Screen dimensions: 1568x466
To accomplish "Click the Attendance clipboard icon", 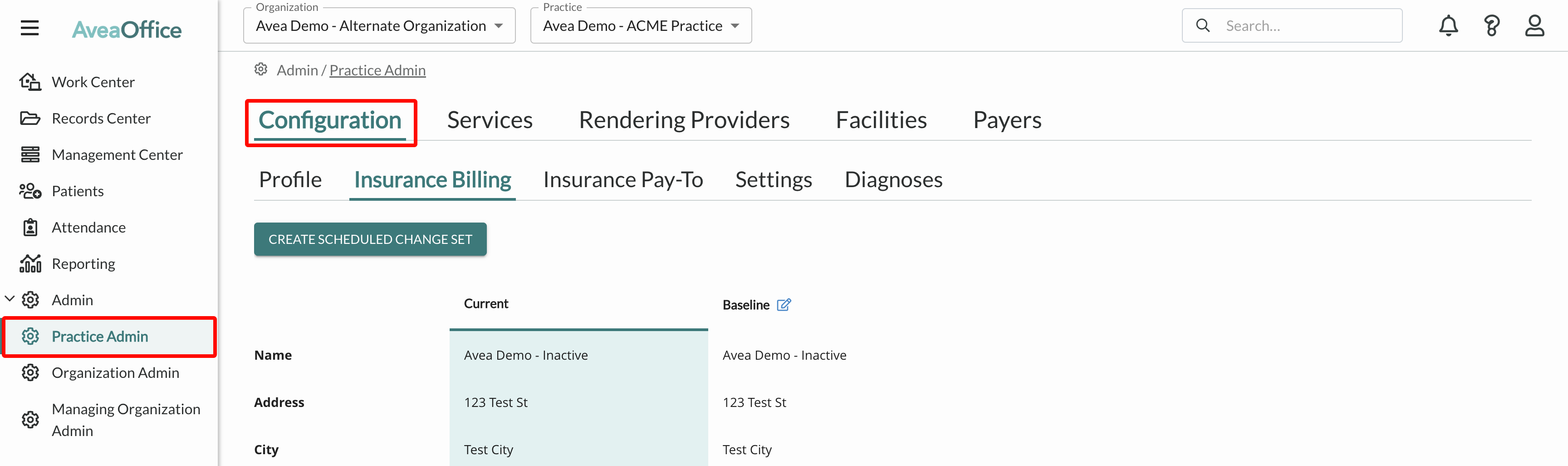I will pyautogui.click(x=30, y=227).
